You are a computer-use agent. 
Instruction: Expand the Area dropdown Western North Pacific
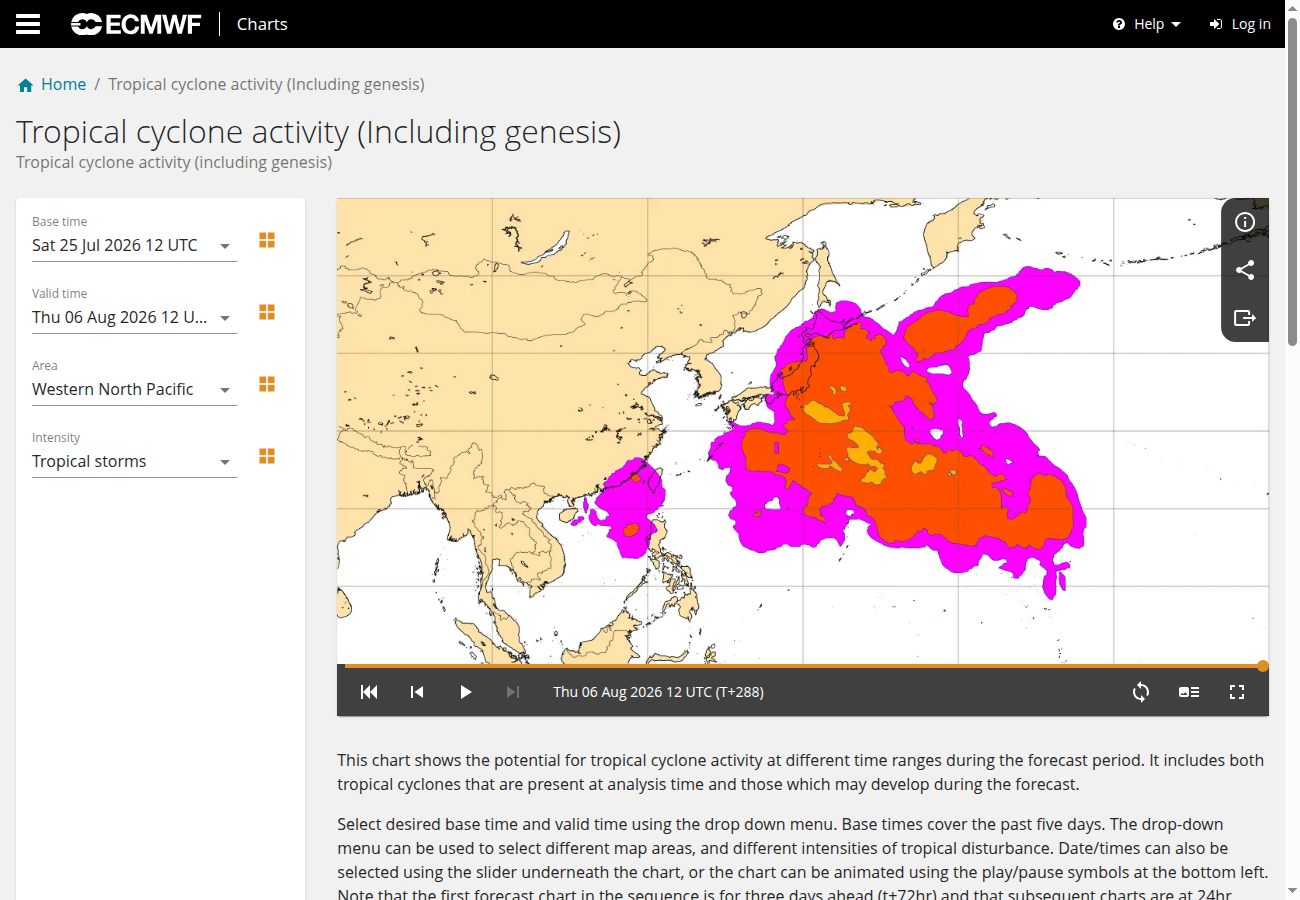pyautogui.click(x=134, y=389)
